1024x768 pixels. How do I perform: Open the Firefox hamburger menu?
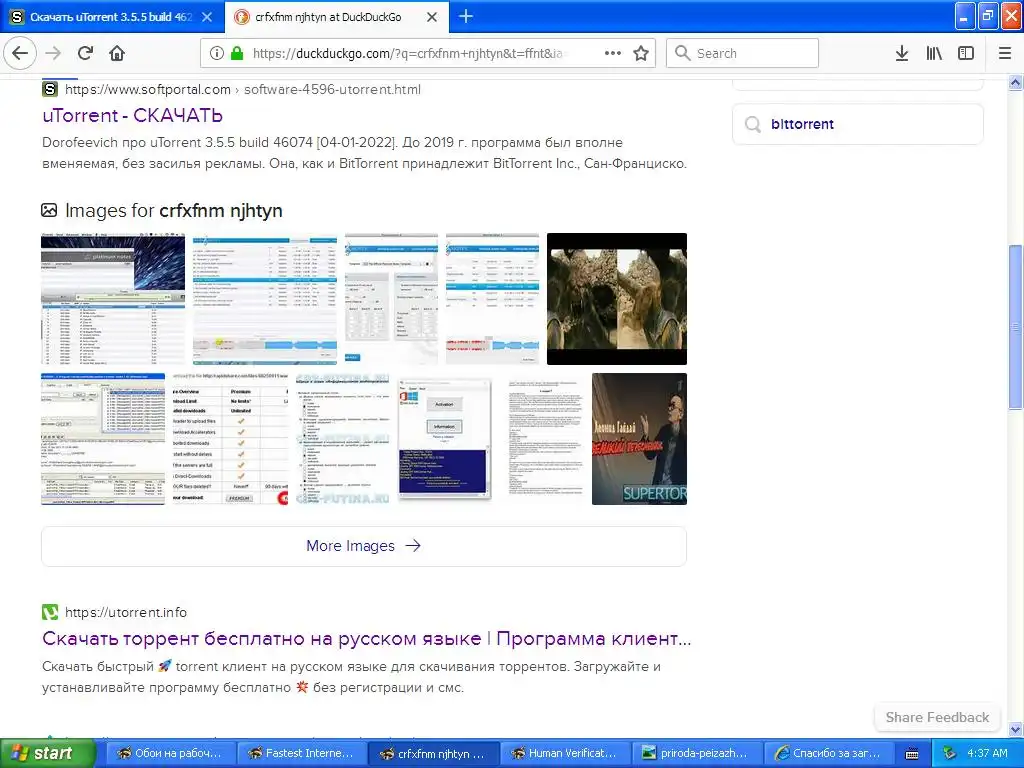coord(1005,53)
